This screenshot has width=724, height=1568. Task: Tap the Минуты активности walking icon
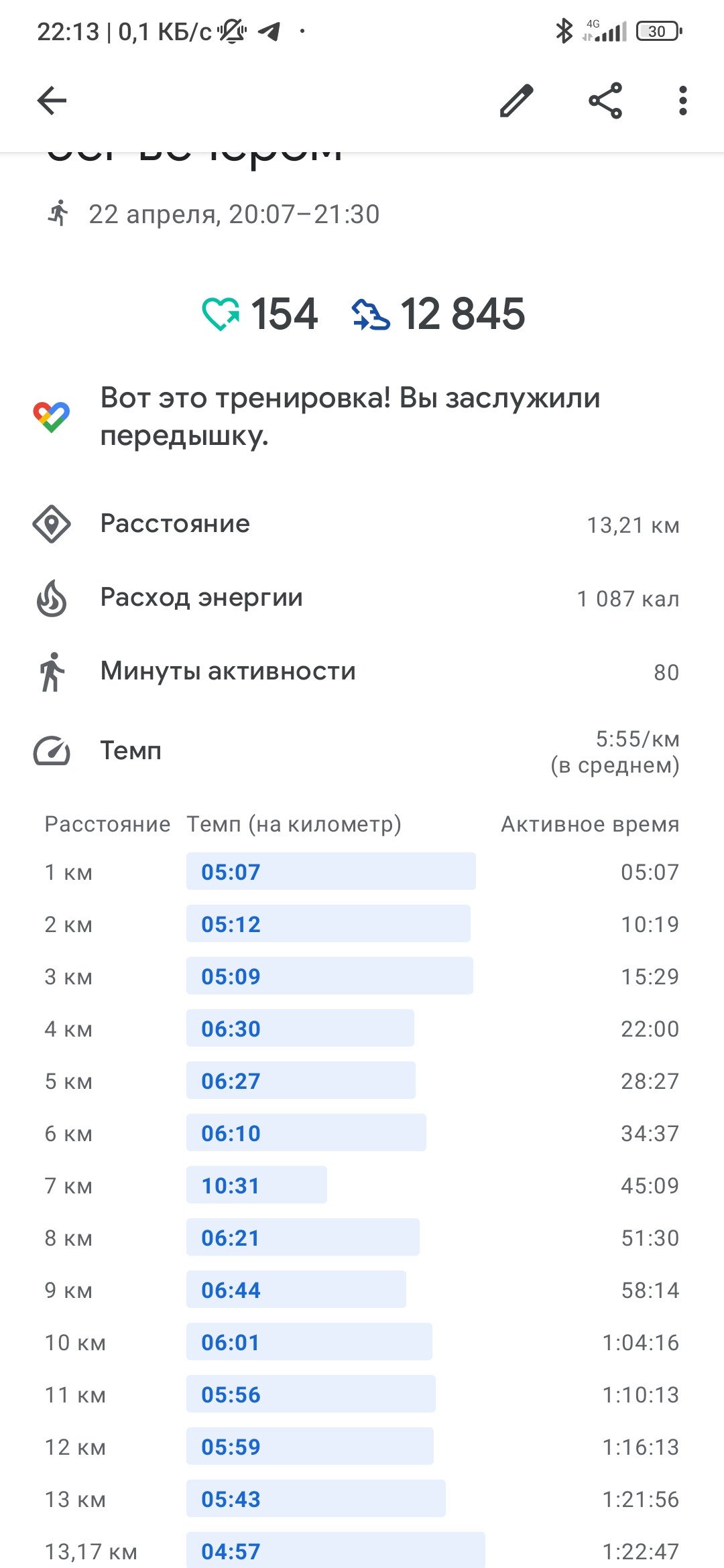pos(52,671)
